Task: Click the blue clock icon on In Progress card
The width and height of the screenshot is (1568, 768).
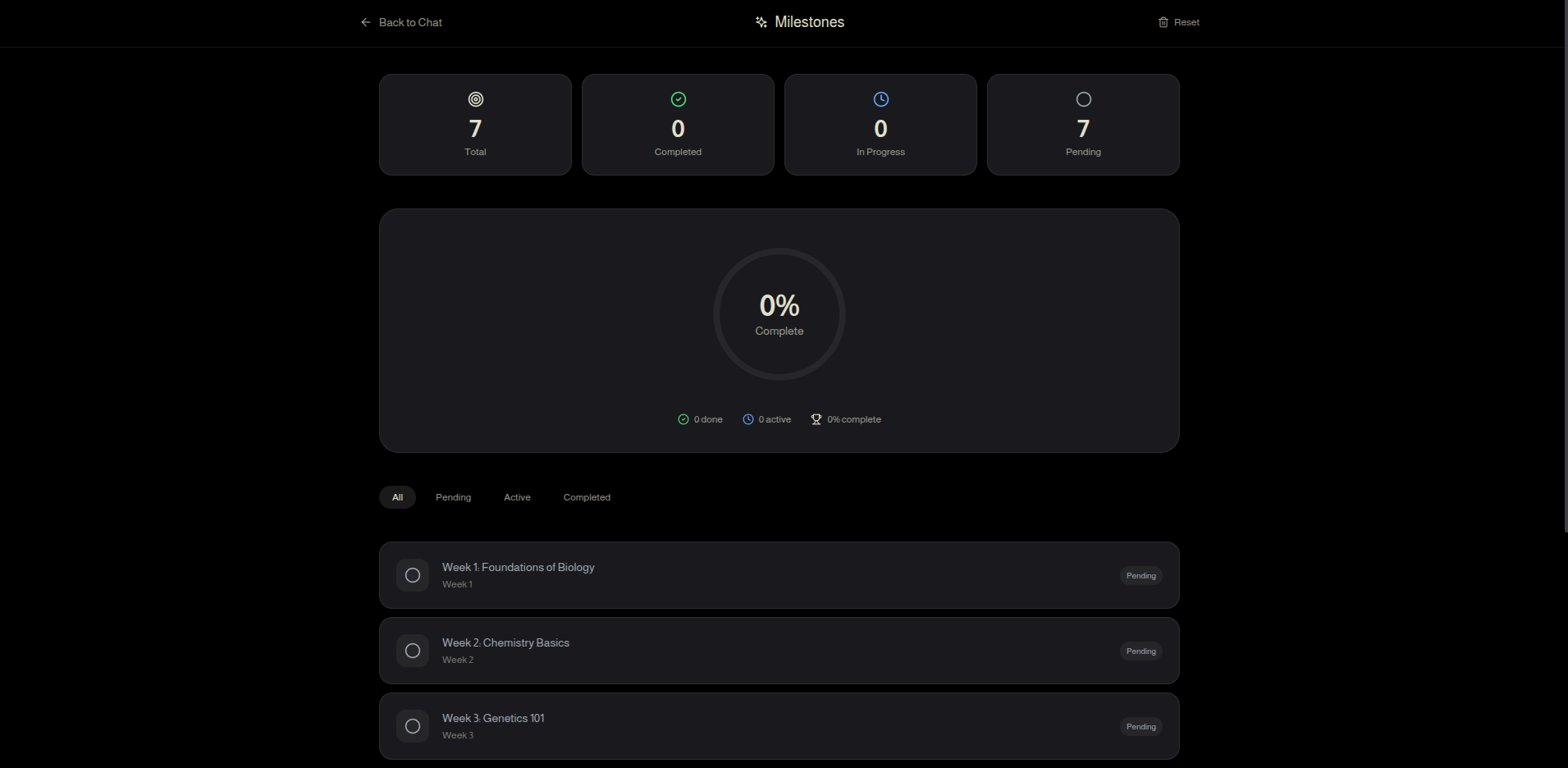Action: (x=881, y=99)
